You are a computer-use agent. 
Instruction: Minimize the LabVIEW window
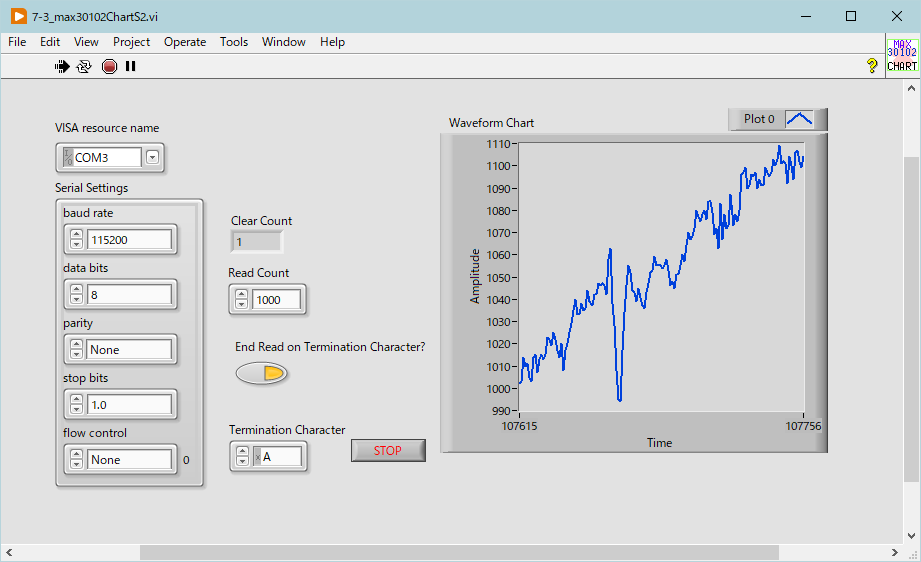click(806, 16)
